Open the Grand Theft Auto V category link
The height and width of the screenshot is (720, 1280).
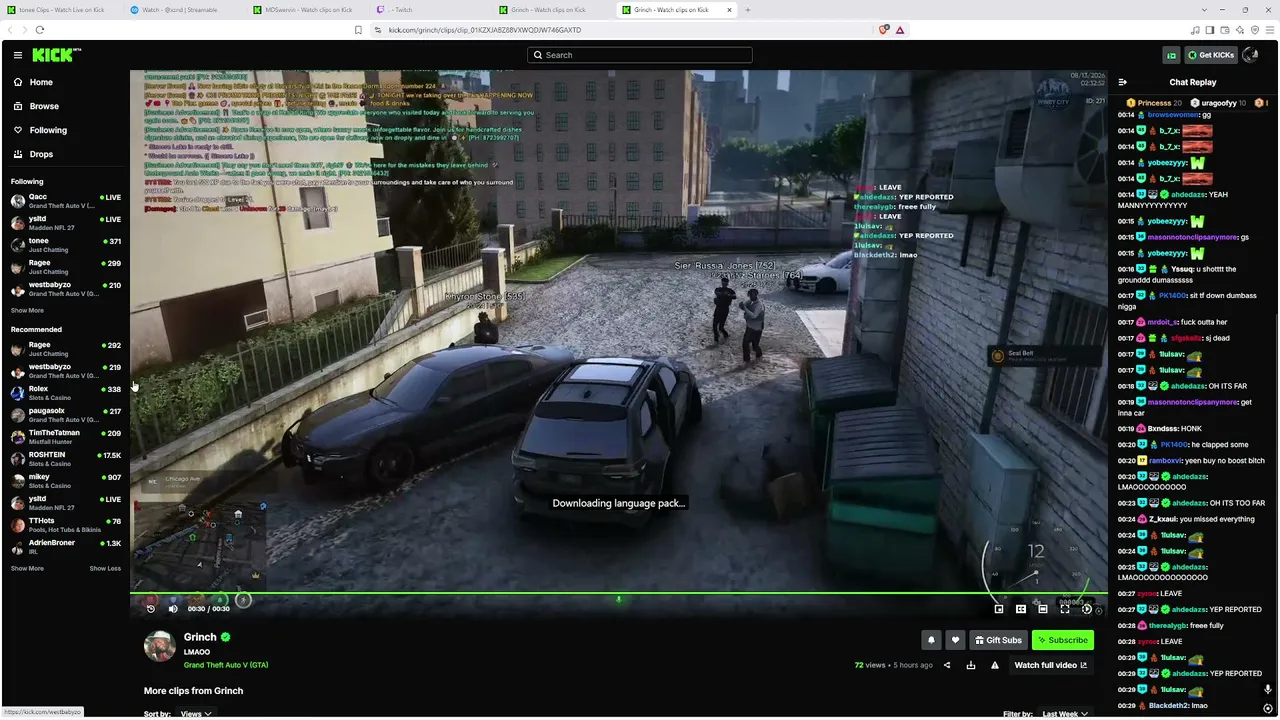tap(226, 665)
